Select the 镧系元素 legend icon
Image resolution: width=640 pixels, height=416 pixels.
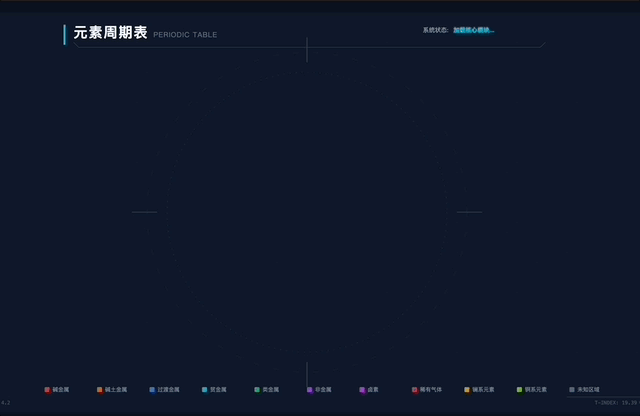pos(467,389)
